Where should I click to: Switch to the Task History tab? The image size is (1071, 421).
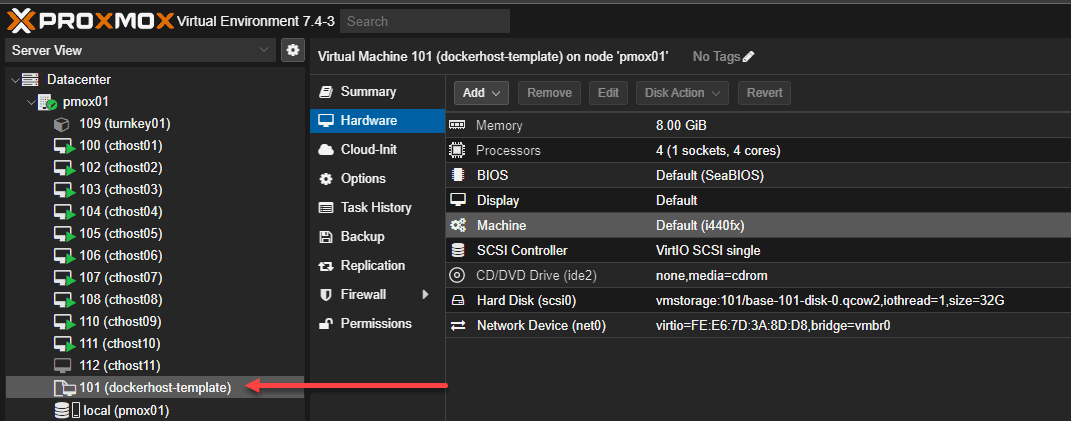click(x=375, y=207)
